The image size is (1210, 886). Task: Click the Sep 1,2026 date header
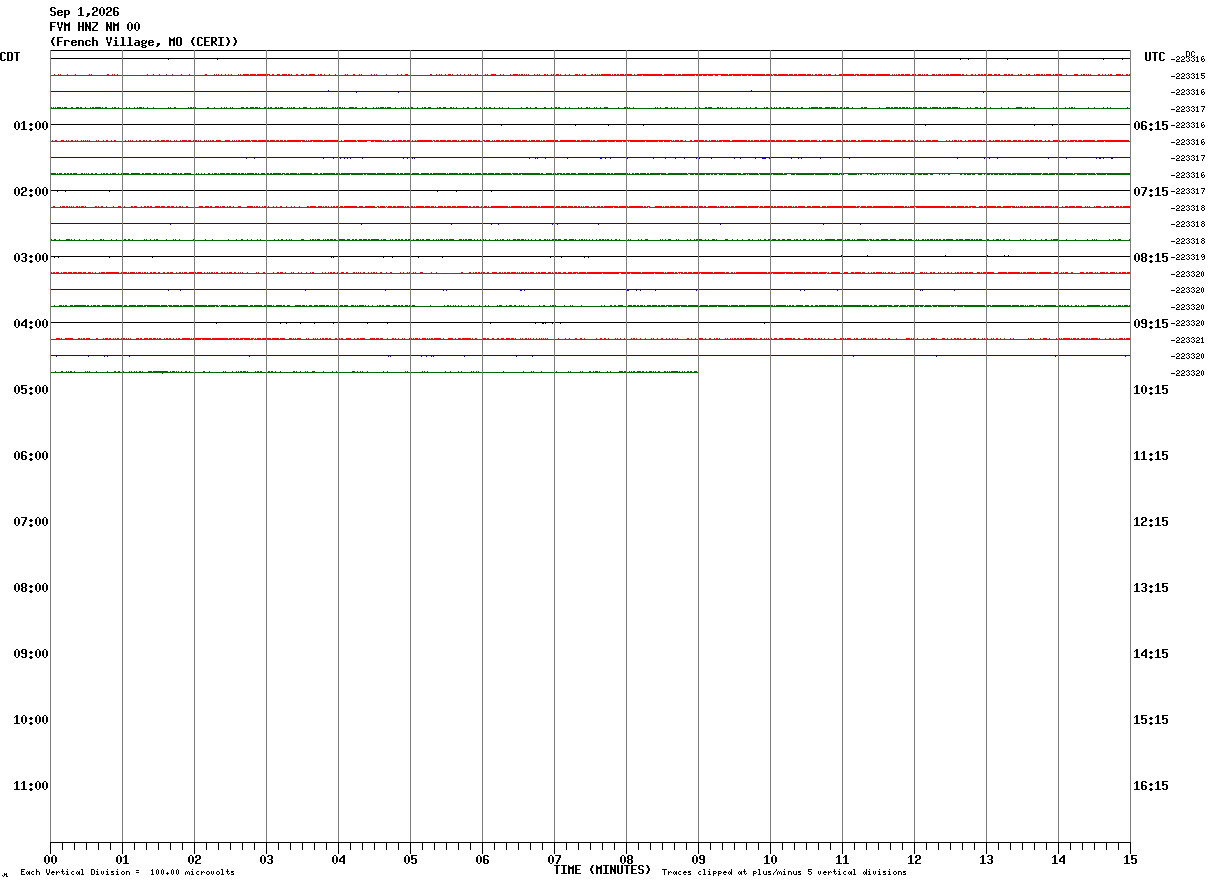[x=84, y=12]
